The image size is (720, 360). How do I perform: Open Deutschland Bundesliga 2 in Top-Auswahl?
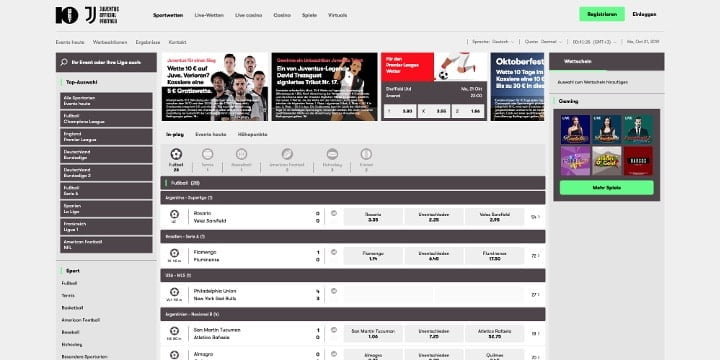pos(106,173)
